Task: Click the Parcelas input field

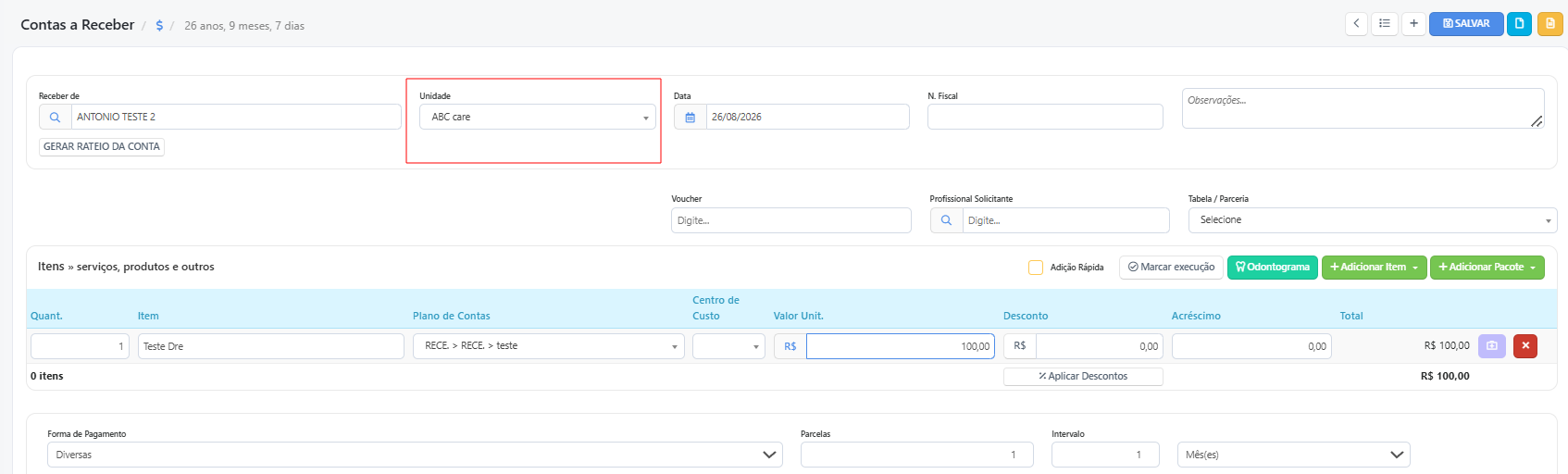Action: point(916,455)
